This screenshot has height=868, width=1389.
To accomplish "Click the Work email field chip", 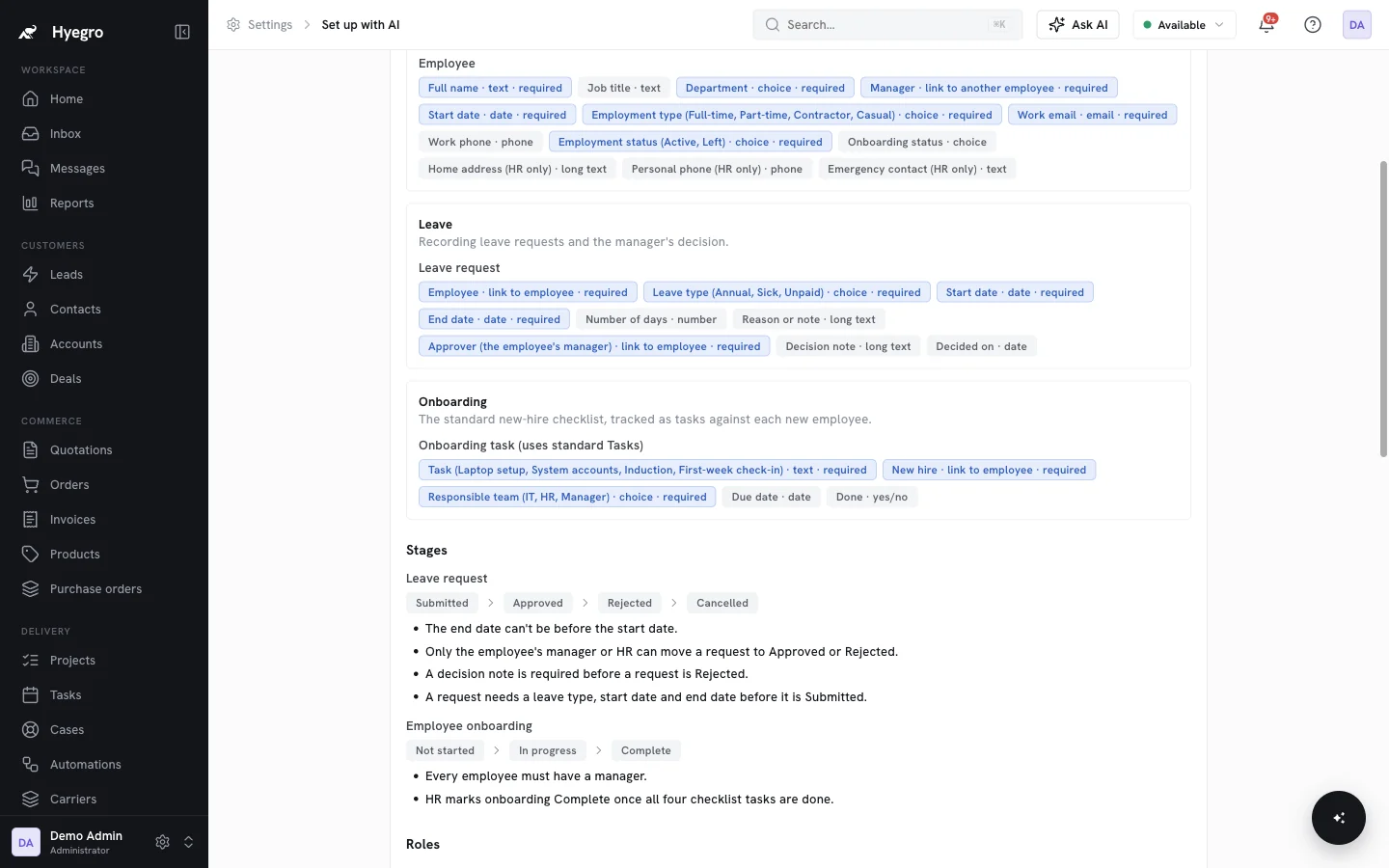I will click(1092, 115).
